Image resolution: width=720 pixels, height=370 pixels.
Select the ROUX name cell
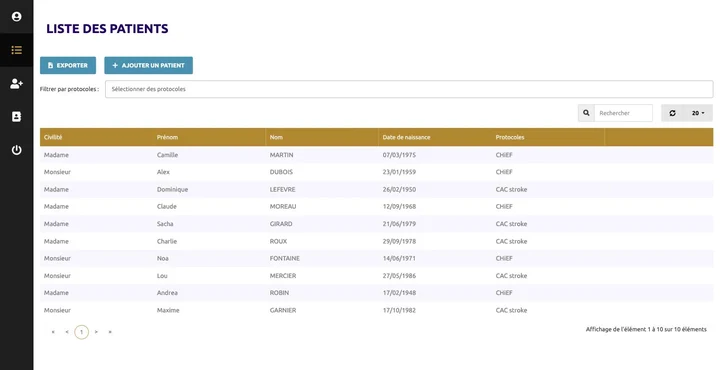pos(278,241)
